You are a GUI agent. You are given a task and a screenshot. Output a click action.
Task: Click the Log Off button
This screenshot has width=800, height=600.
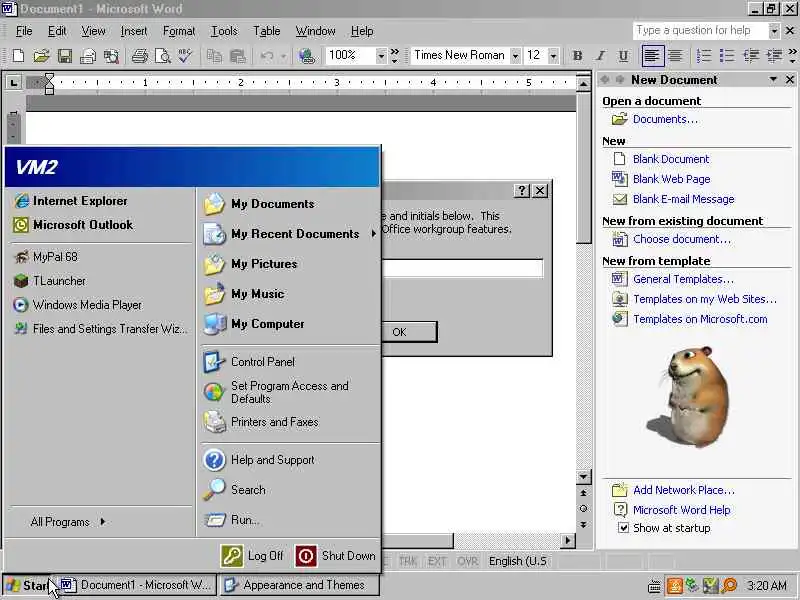[252, 556]
